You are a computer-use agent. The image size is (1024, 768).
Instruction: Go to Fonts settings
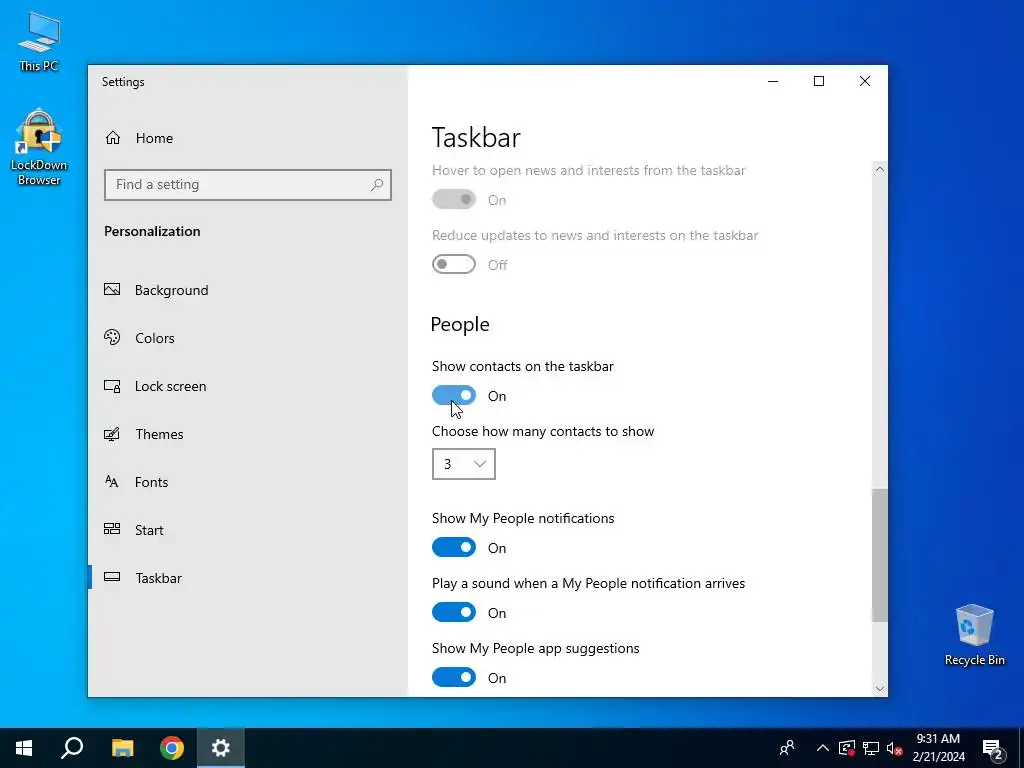[x=152, y=482]
